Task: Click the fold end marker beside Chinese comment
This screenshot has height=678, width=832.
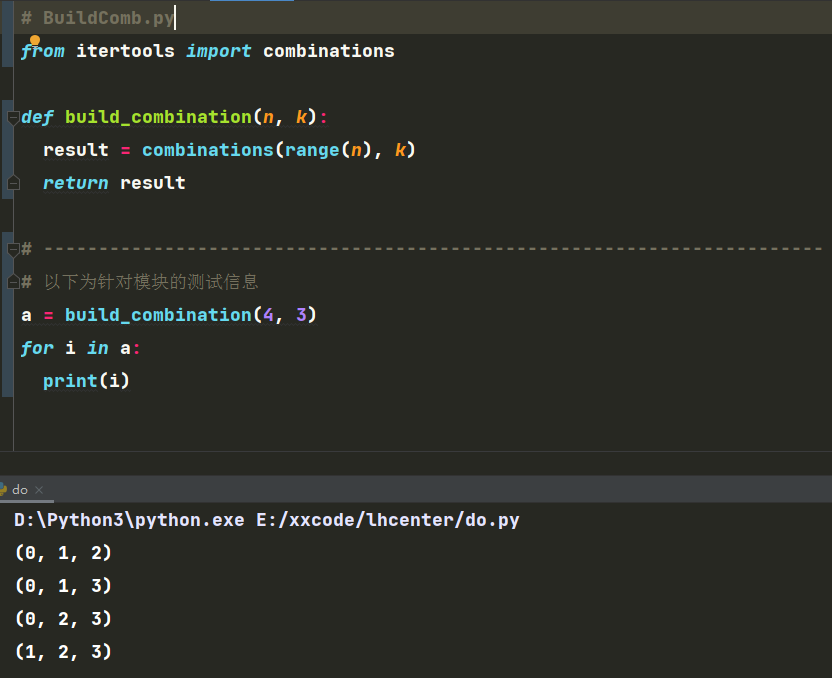Action: click(x=13, y=282)
